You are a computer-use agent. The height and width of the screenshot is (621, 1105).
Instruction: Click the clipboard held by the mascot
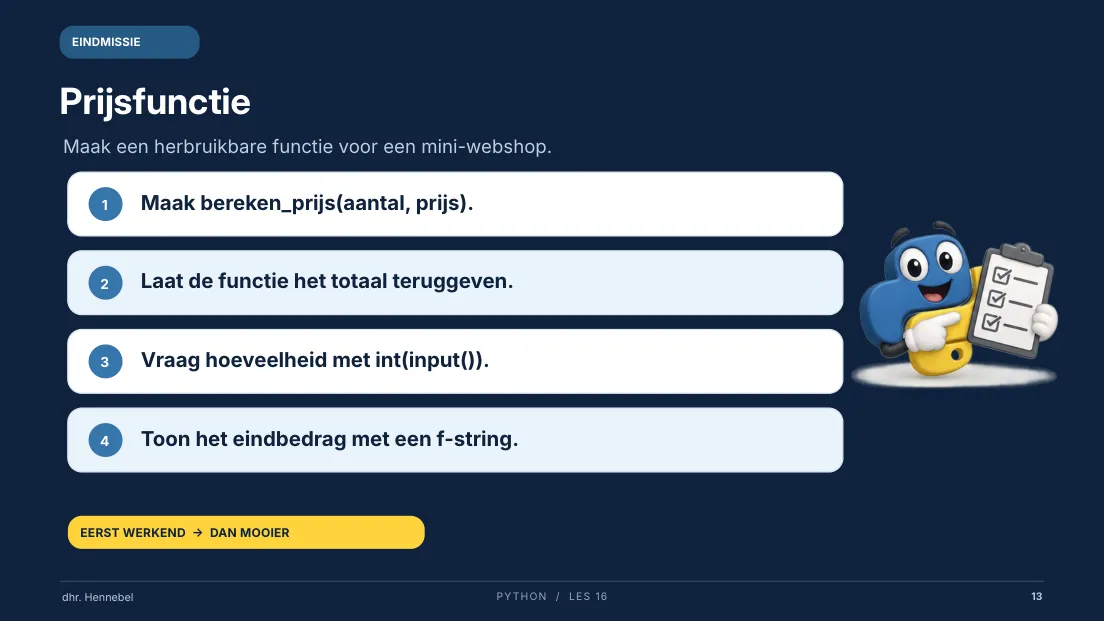point(1012,300)
